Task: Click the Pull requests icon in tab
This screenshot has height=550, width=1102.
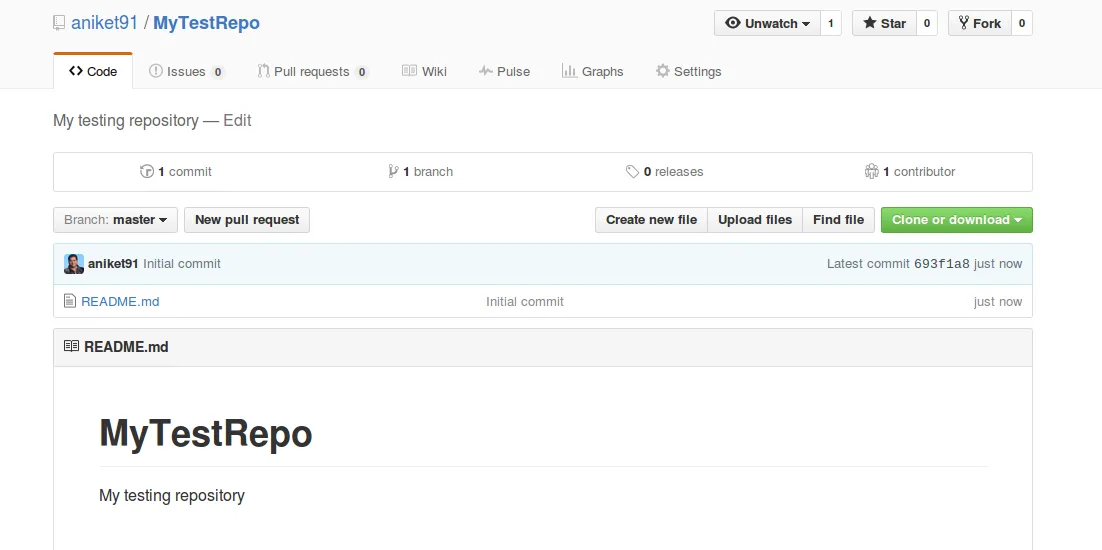Action: [264, 71]
